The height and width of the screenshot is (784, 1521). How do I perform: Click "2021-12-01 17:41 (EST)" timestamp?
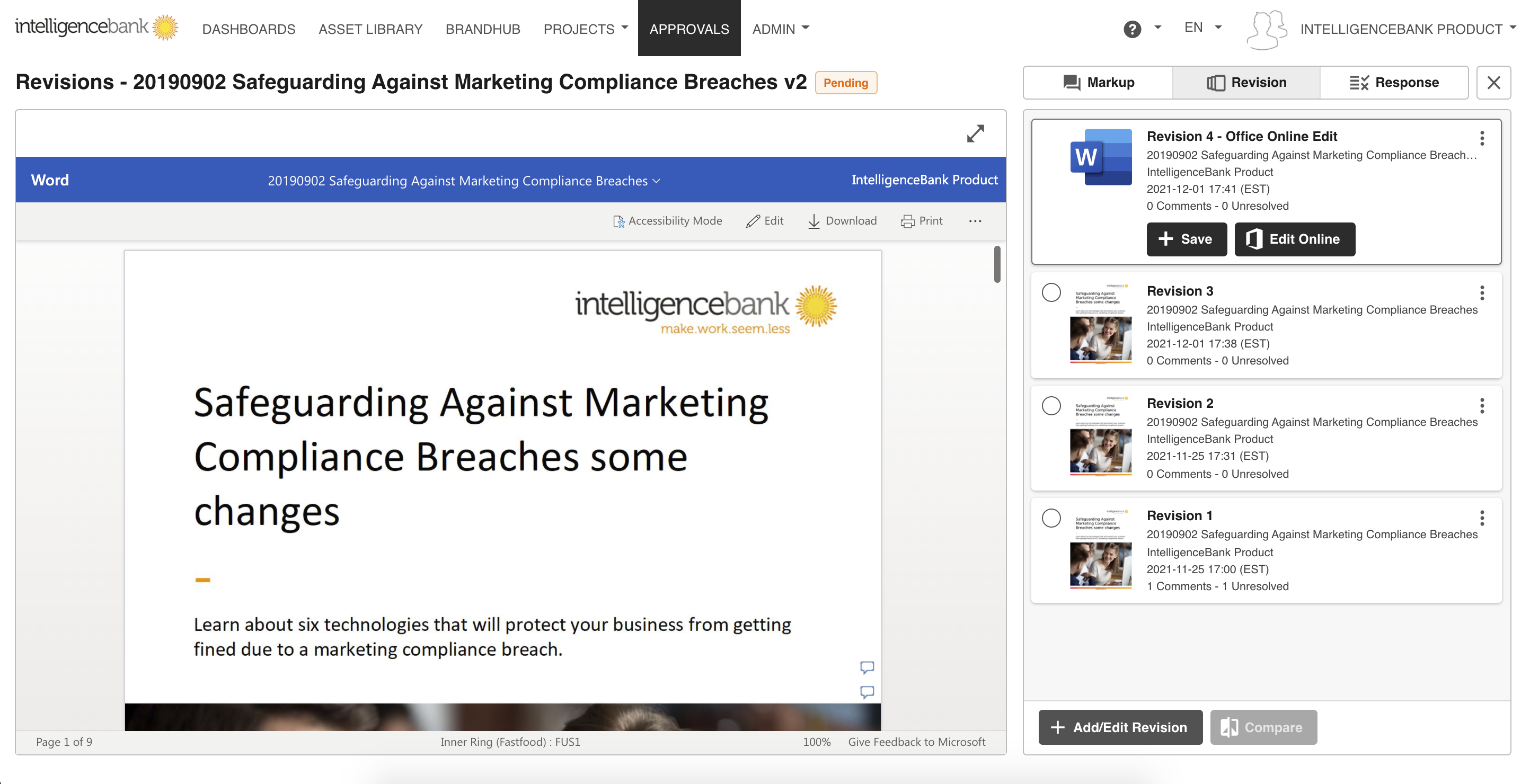(x=1207, y=189)
